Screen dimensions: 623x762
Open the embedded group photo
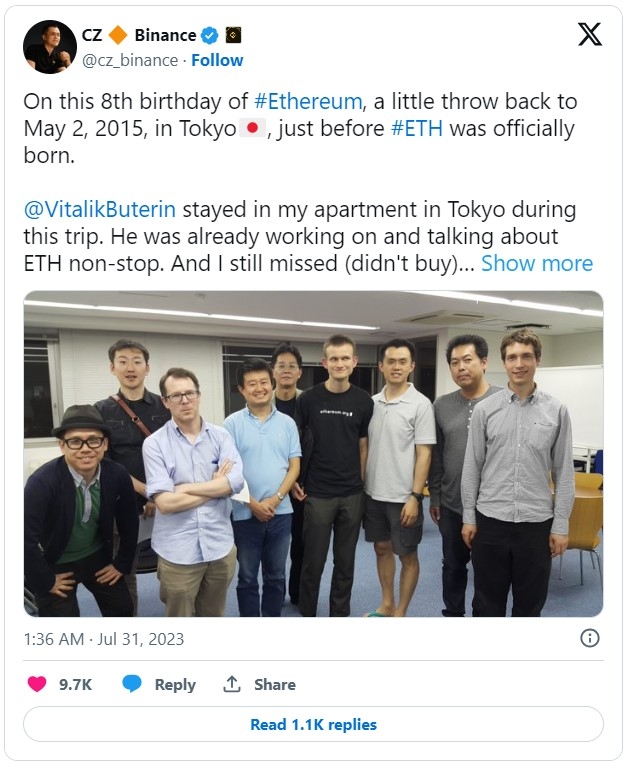(313, 454)
